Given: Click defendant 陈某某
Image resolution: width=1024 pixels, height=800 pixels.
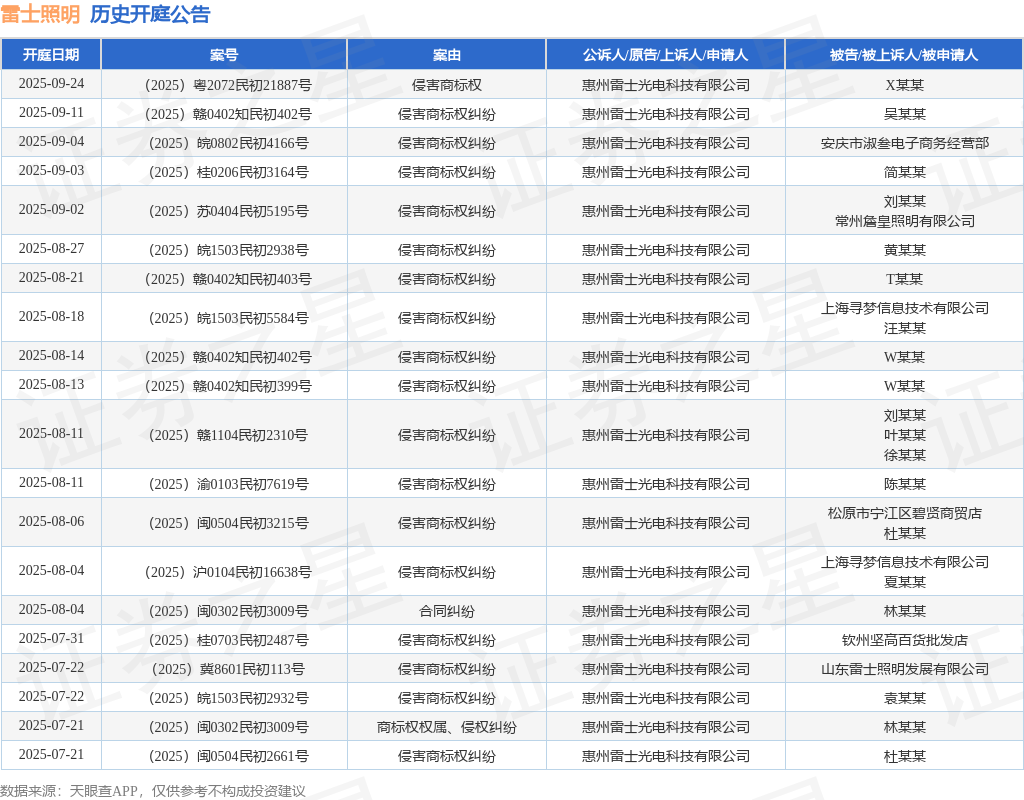Looking at the screenshot, I should pyautogui.click(x=904, y=484).
